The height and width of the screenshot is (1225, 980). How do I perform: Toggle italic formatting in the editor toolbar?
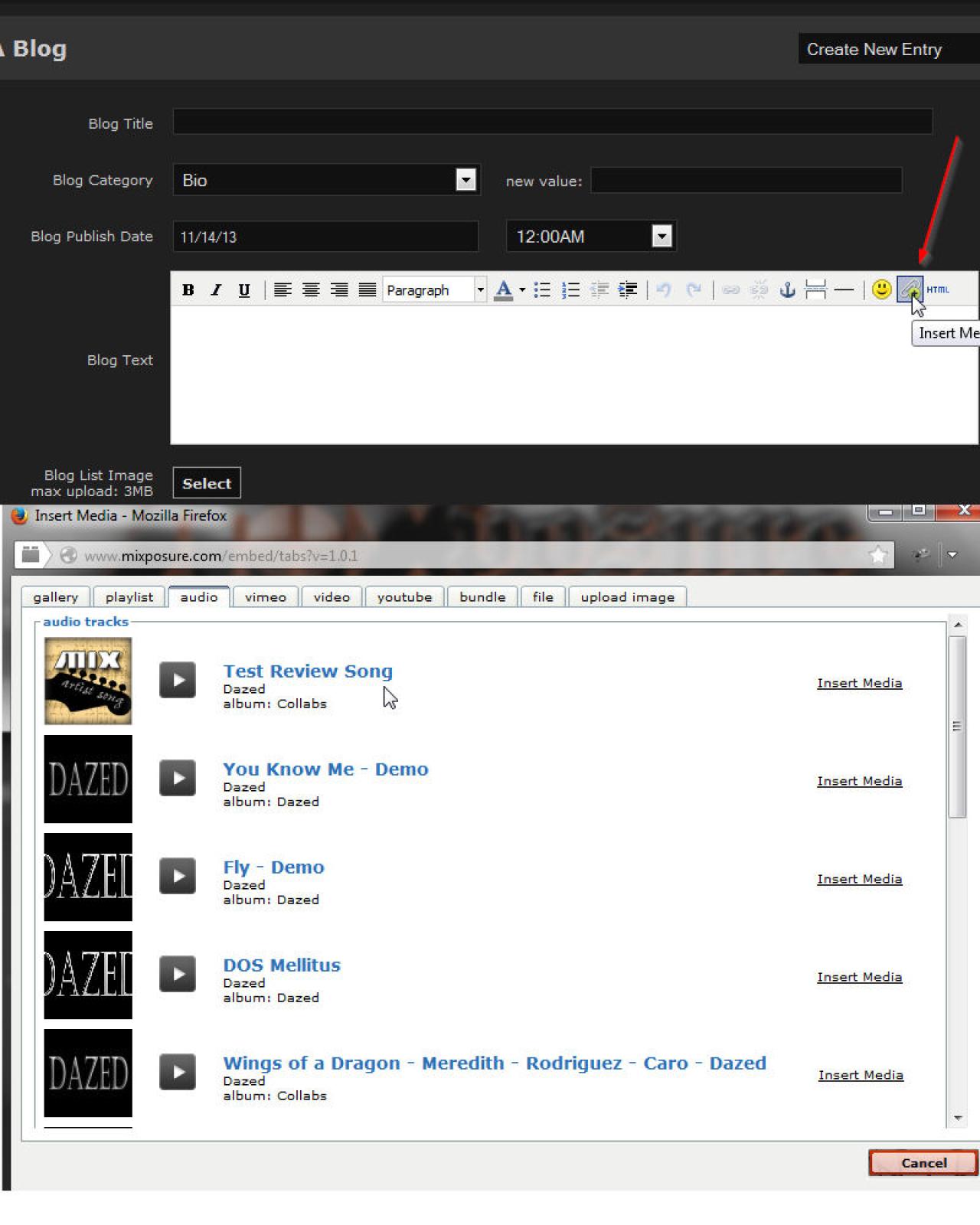point(216,290)
